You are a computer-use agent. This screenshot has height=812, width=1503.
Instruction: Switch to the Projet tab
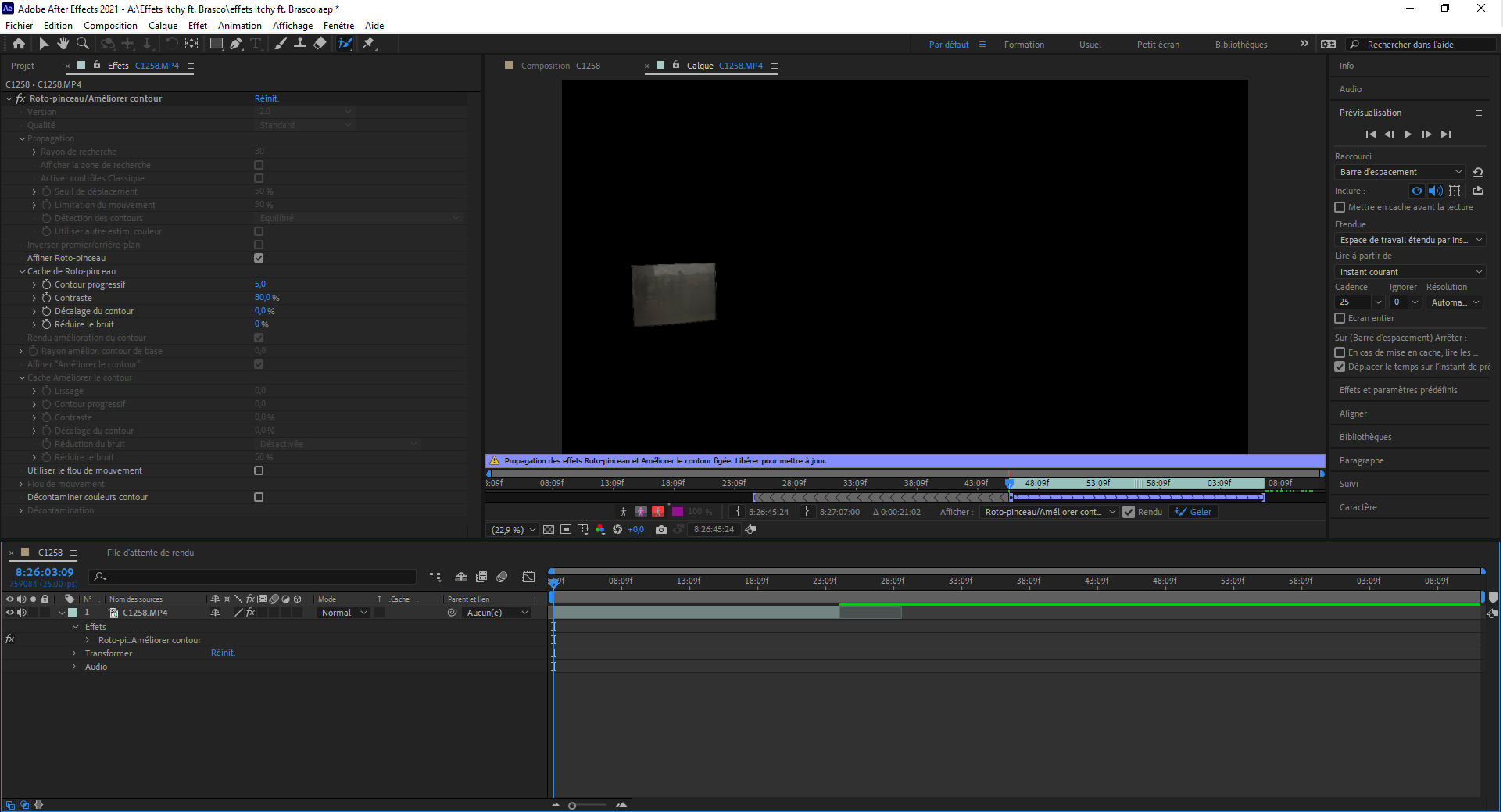pyautogui.click(x=23, y=66)
